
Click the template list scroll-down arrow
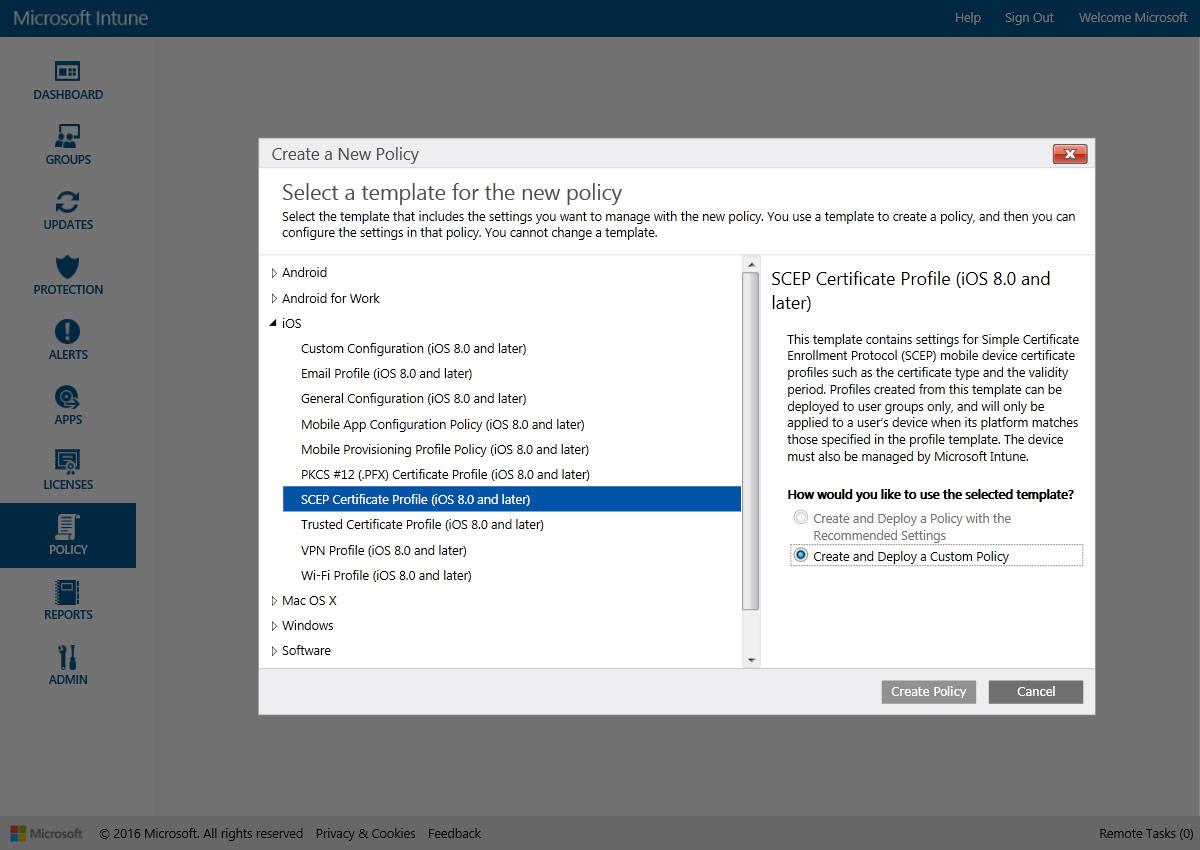click(x=751, y=660)
